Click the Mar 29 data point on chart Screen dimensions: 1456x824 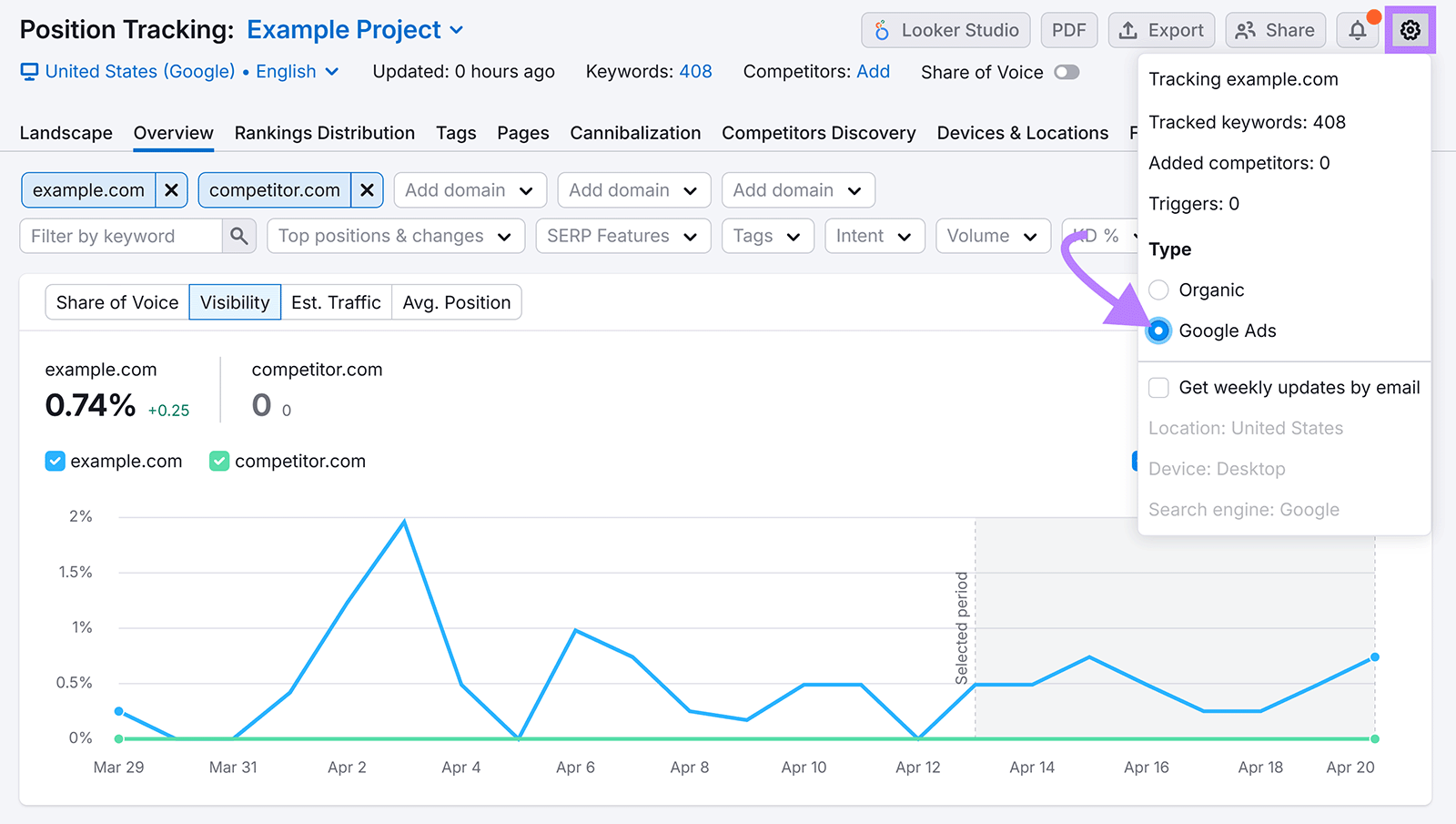[119, 711]
